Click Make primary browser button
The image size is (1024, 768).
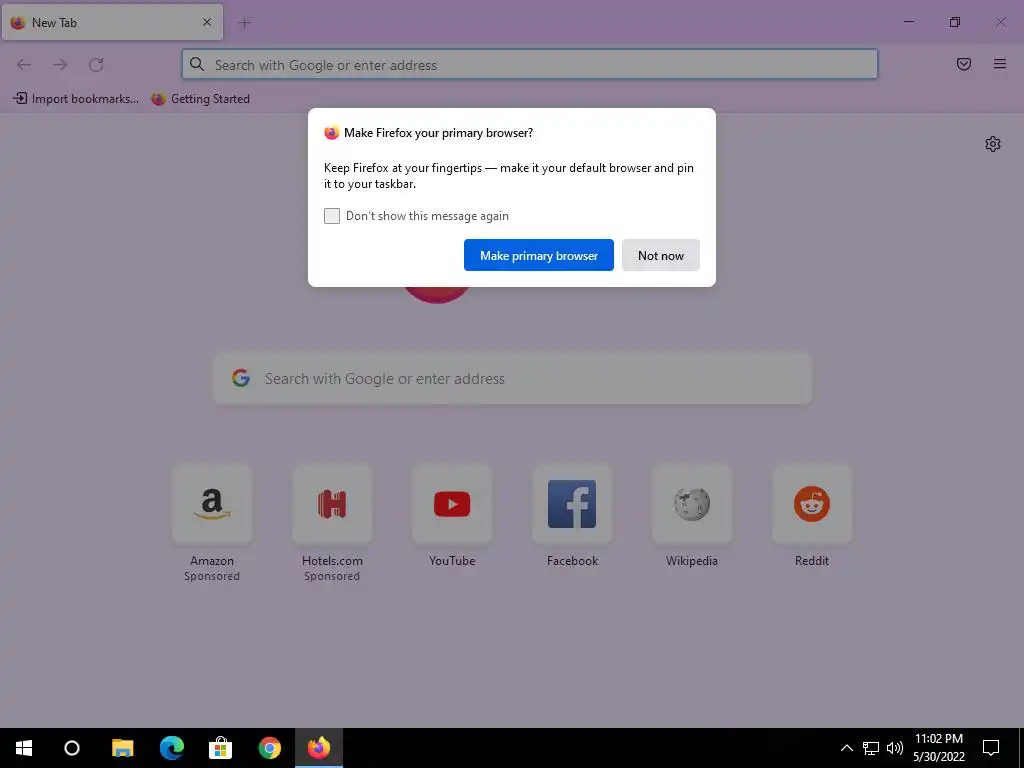click(539, 255)
